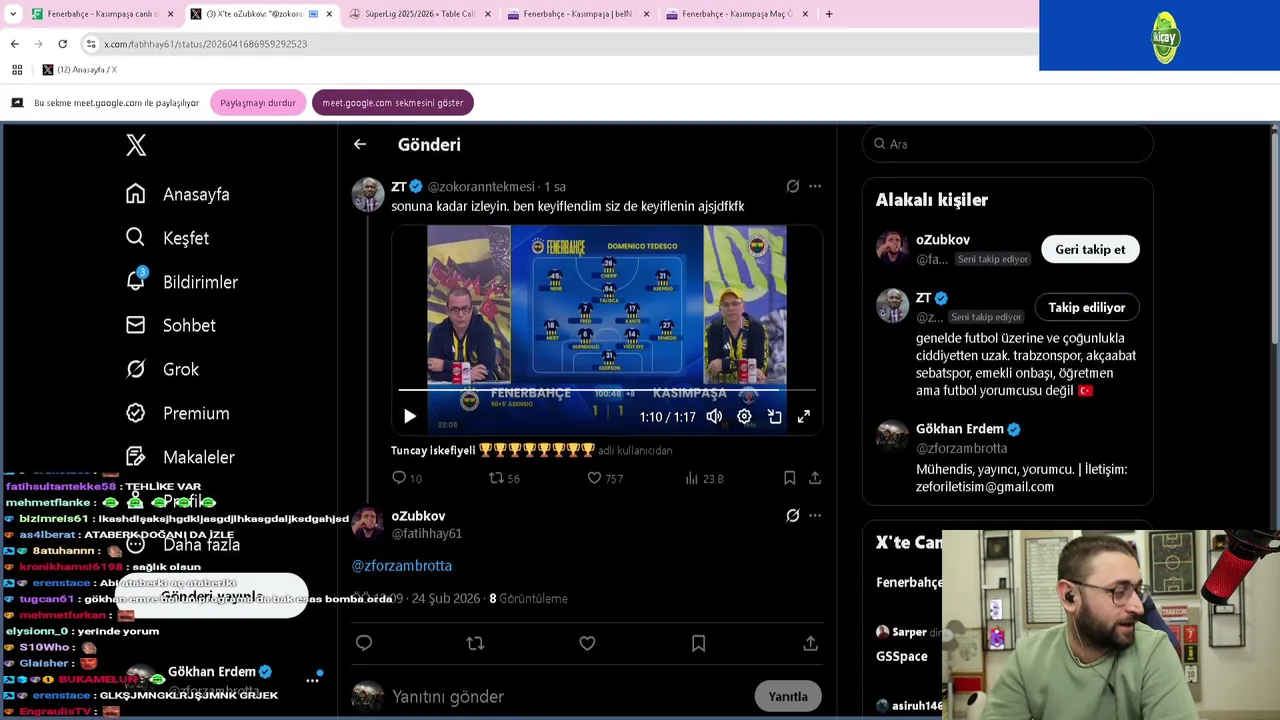This screenshot has height=720, width=1280.
Task: Open Bildirimler notifications
Action: point(182,282)
